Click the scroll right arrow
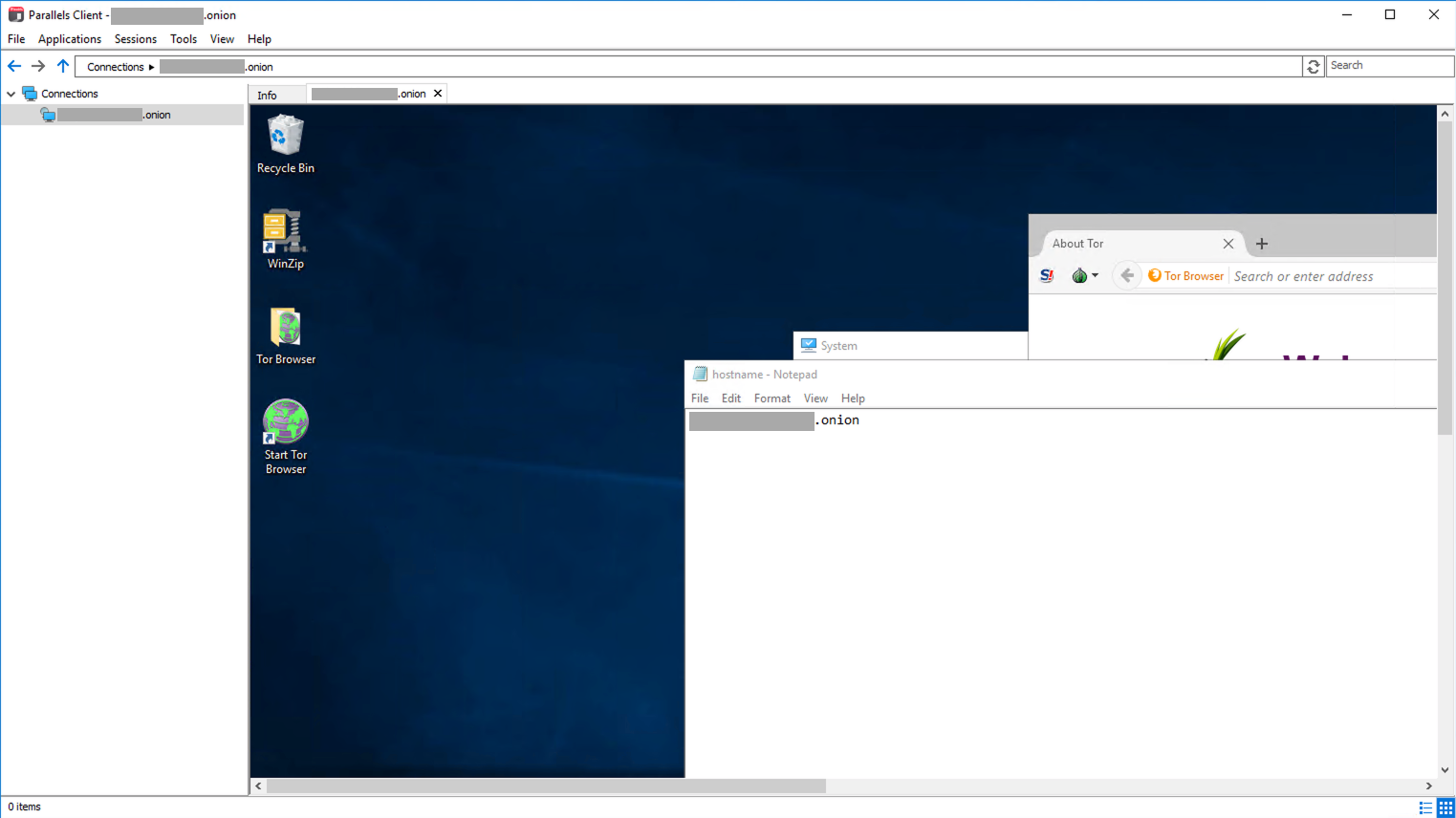The image size is (1456, 818). pos(1428,786)
